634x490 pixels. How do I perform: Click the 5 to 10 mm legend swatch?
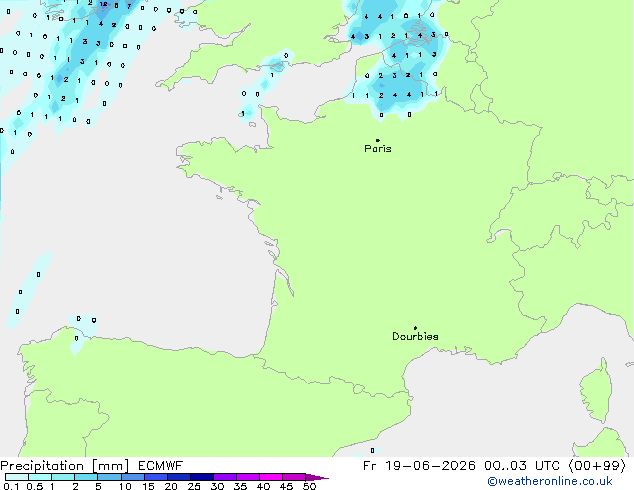[109, 477]
